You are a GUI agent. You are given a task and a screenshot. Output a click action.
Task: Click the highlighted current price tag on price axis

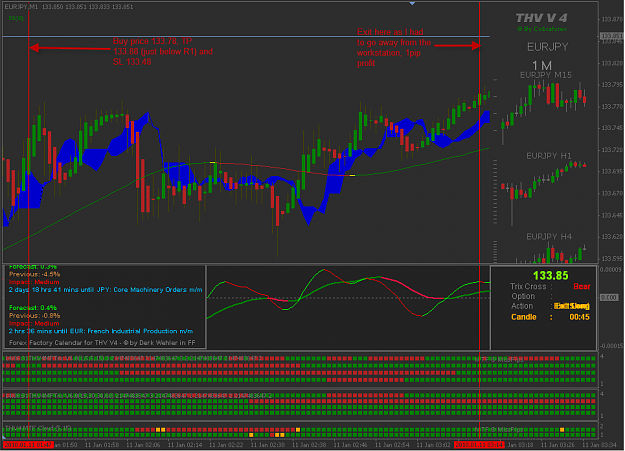click(x=611, y=36)
